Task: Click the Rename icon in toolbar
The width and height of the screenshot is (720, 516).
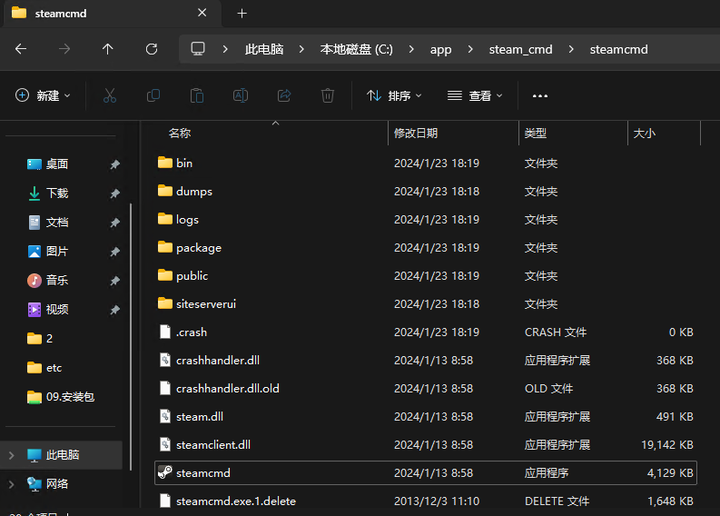Action: 240,96
